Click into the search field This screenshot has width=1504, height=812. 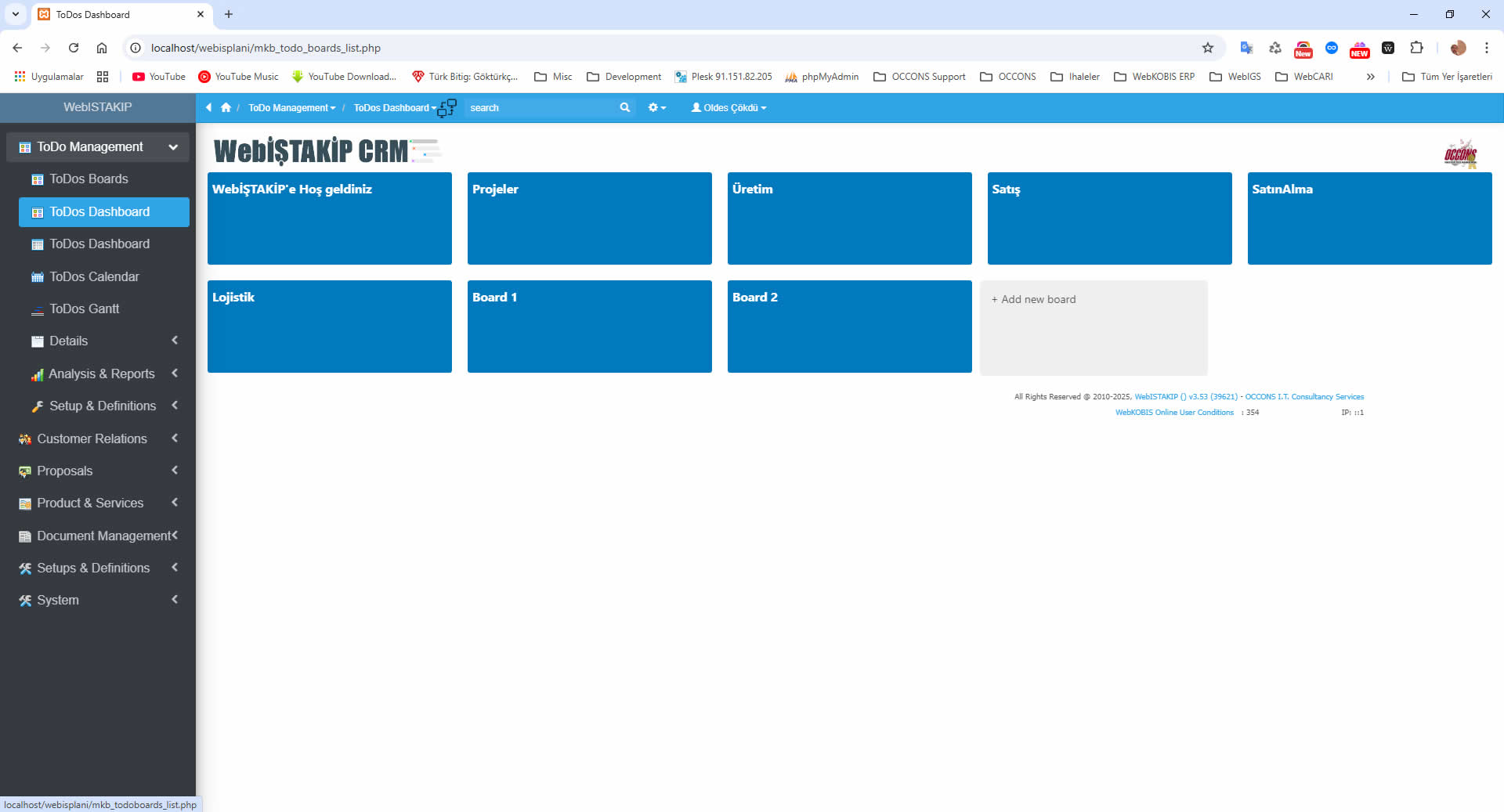point(540,107)
